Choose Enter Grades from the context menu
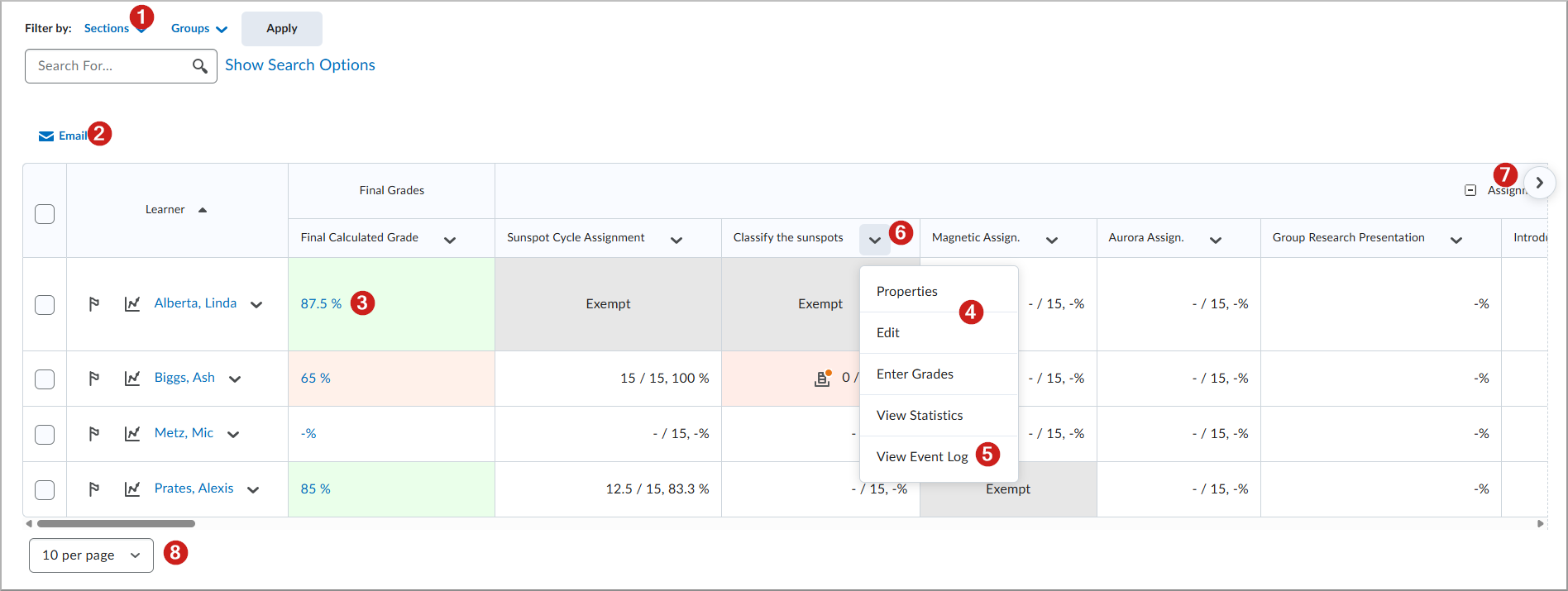Viewport: 1568px width, 591px height. pos(915,374)
